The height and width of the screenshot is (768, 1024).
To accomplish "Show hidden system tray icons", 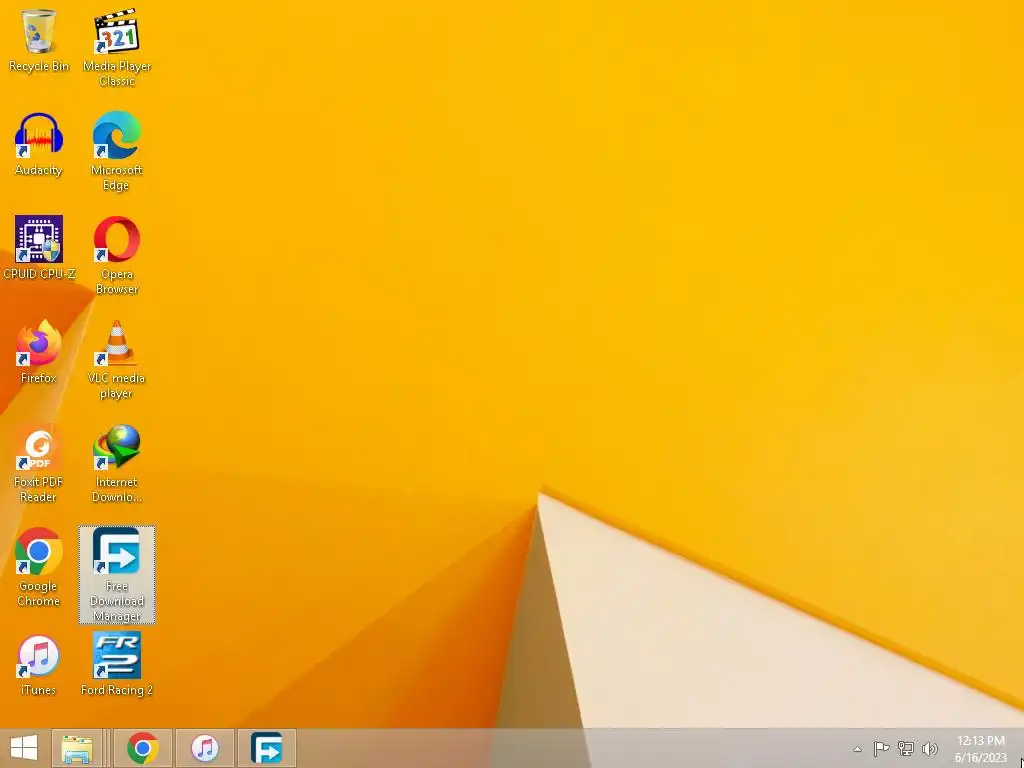I will 857,749.
